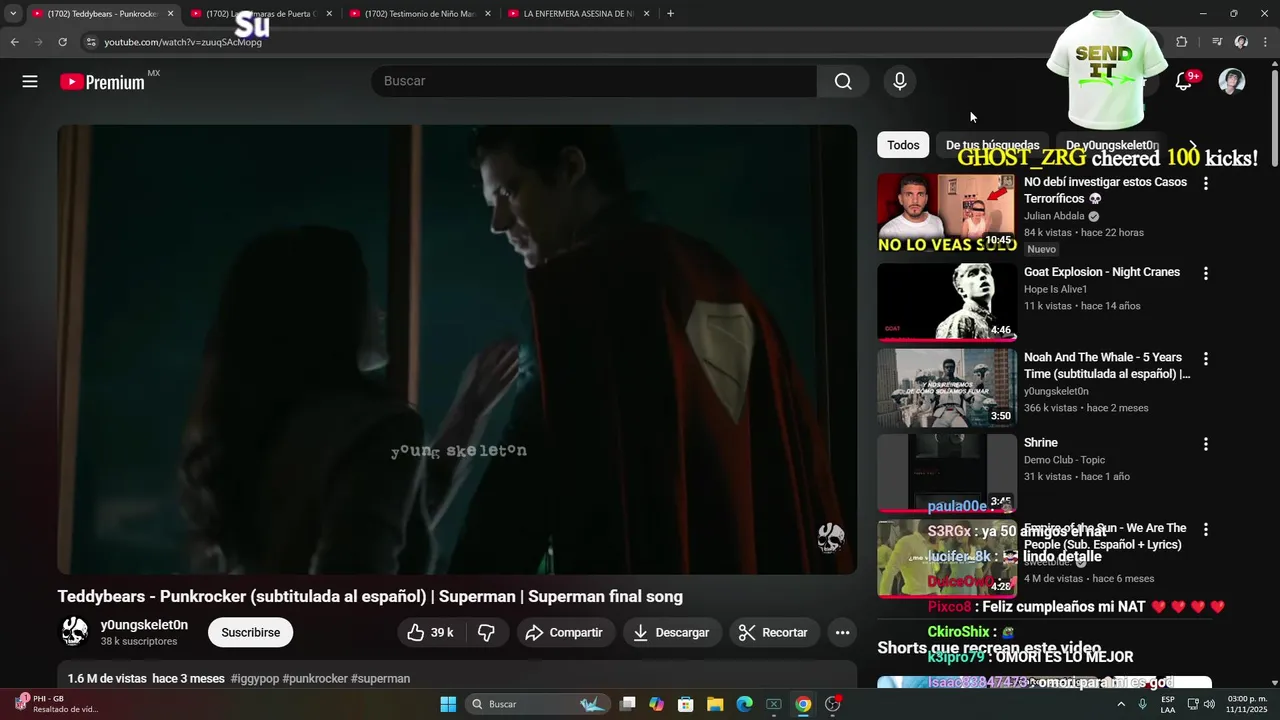The width and height of the screenshot is (1280, 720).
Task: Click the video player area
Action: [457, 349]
